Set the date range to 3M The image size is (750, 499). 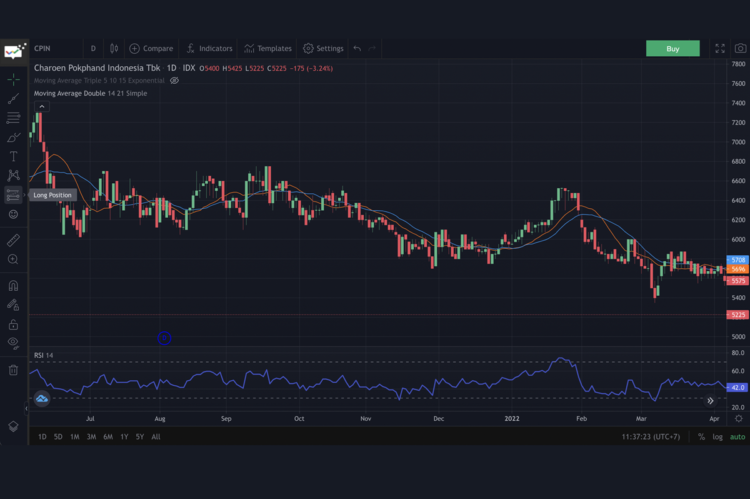click(91, 437)
